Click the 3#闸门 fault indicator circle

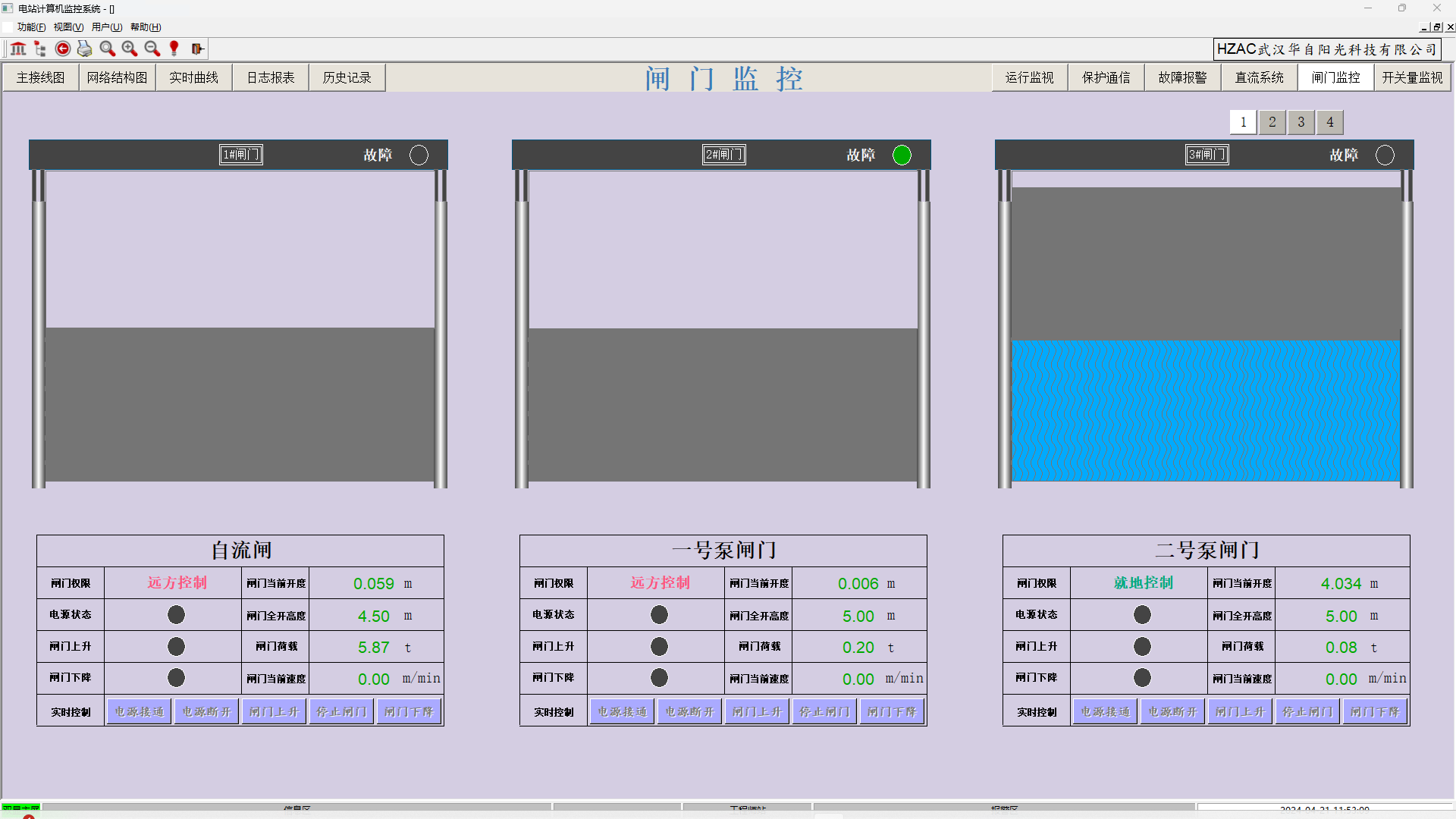(1385, 155)
